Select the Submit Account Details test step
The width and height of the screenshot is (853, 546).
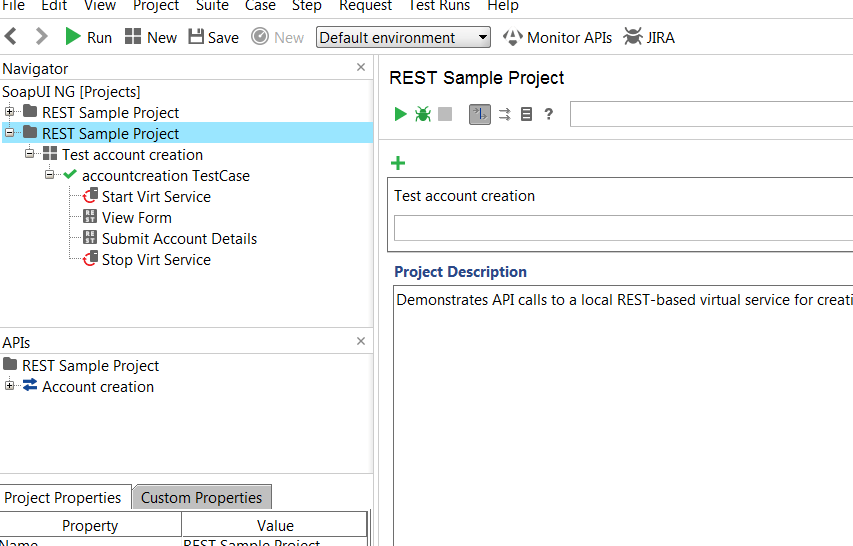[x=179, y=238]
